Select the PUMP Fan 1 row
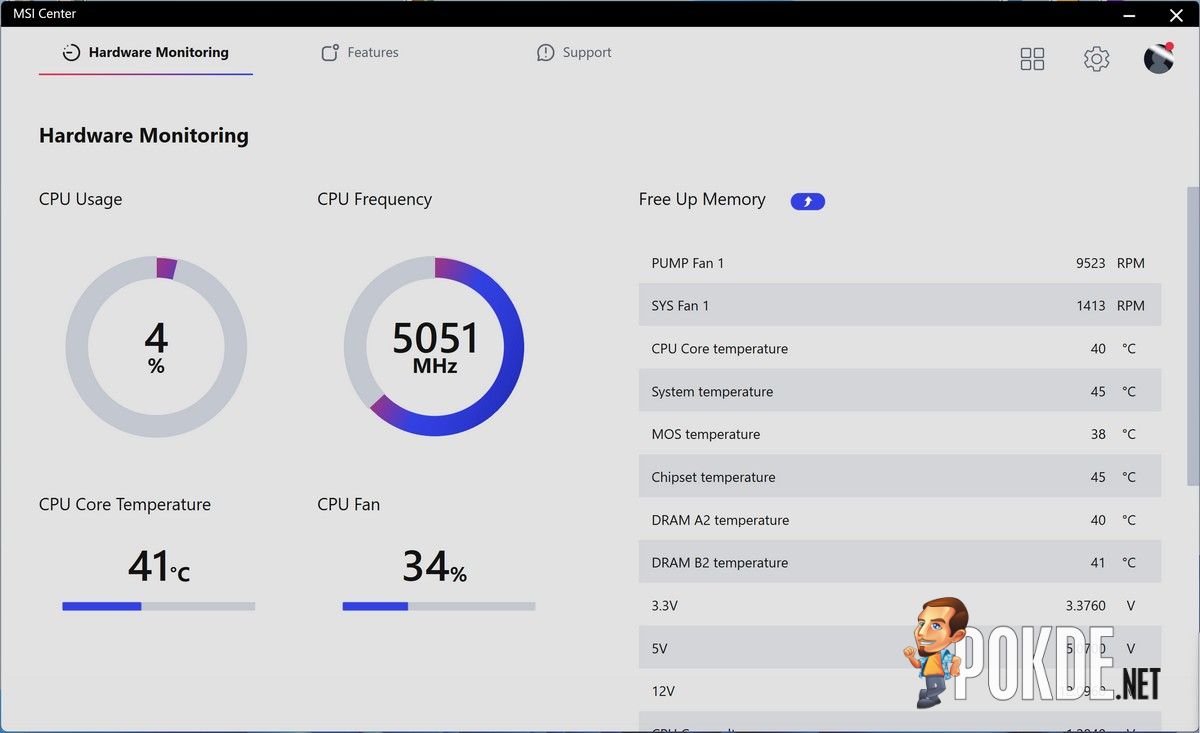The image size is (1200, 733). click(x=900, y=263)
